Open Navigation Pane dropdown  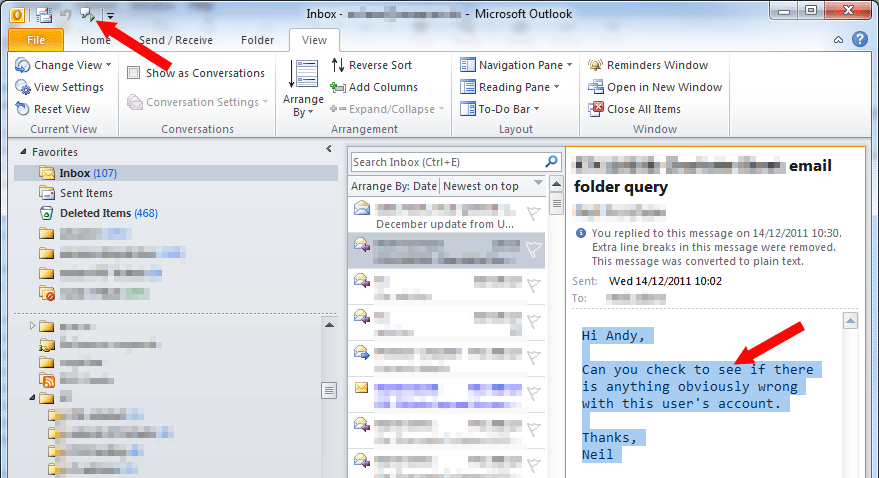[x=516, y=65]
